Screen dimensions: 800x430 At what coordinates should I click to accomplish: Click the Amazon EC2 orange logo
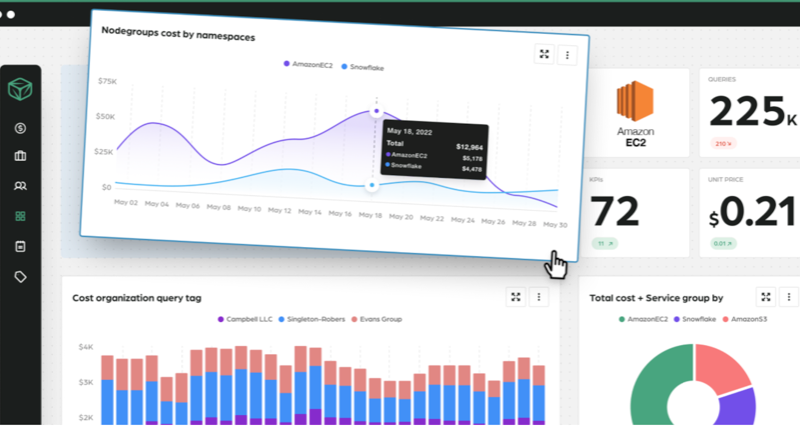point(635,100)
